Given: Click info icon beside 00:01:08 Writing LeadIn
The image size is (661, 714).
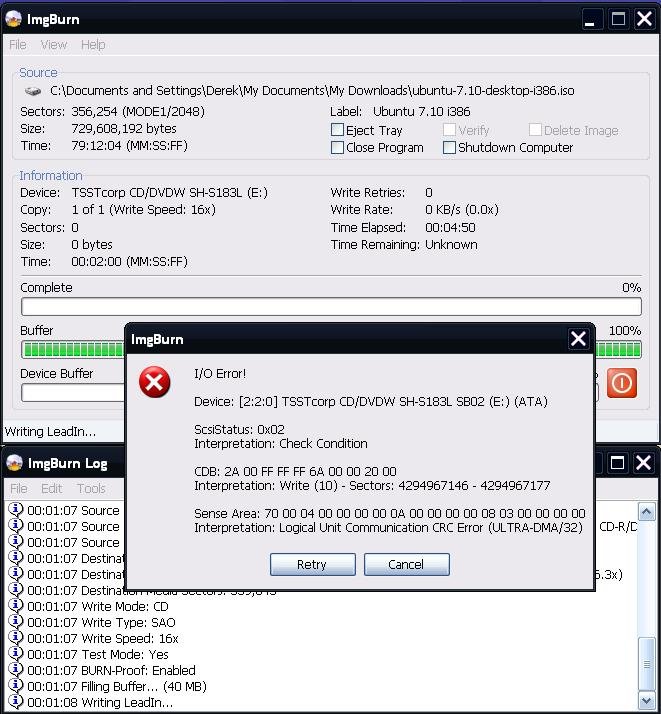Looking at the screenshot, I should pos(15,701).
